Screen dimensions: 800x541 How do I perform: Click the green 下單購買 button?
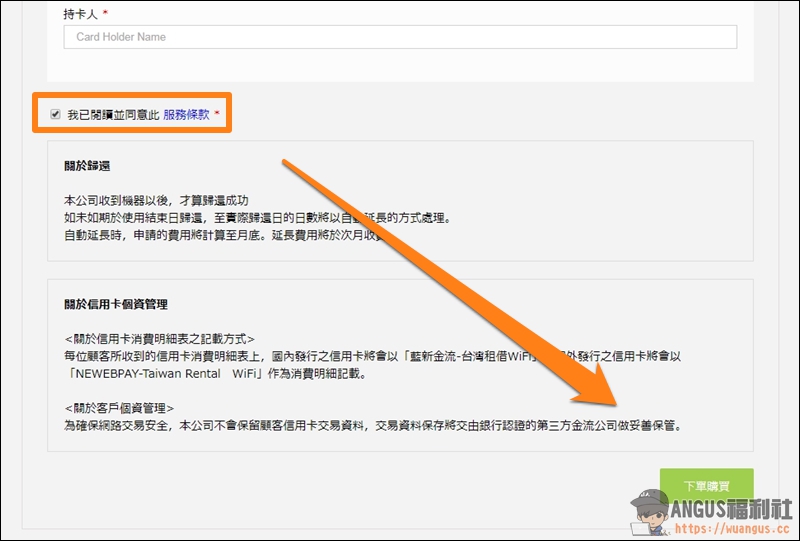click(x=706, y=486)
